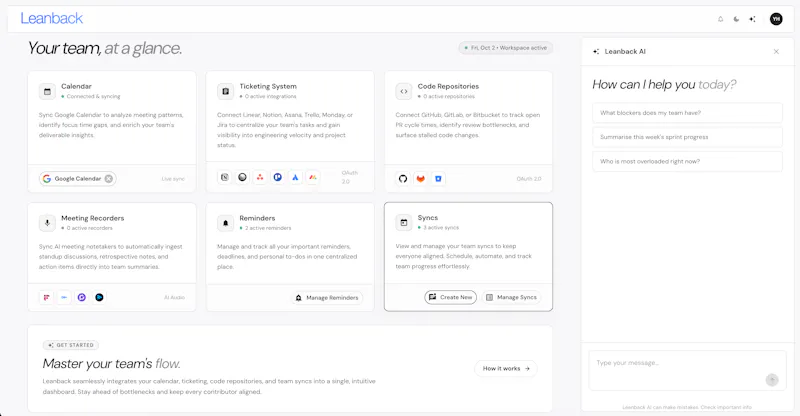800x416 pixels.
Task: Click '0 active integrations' status text
Action: coord(270,96)
